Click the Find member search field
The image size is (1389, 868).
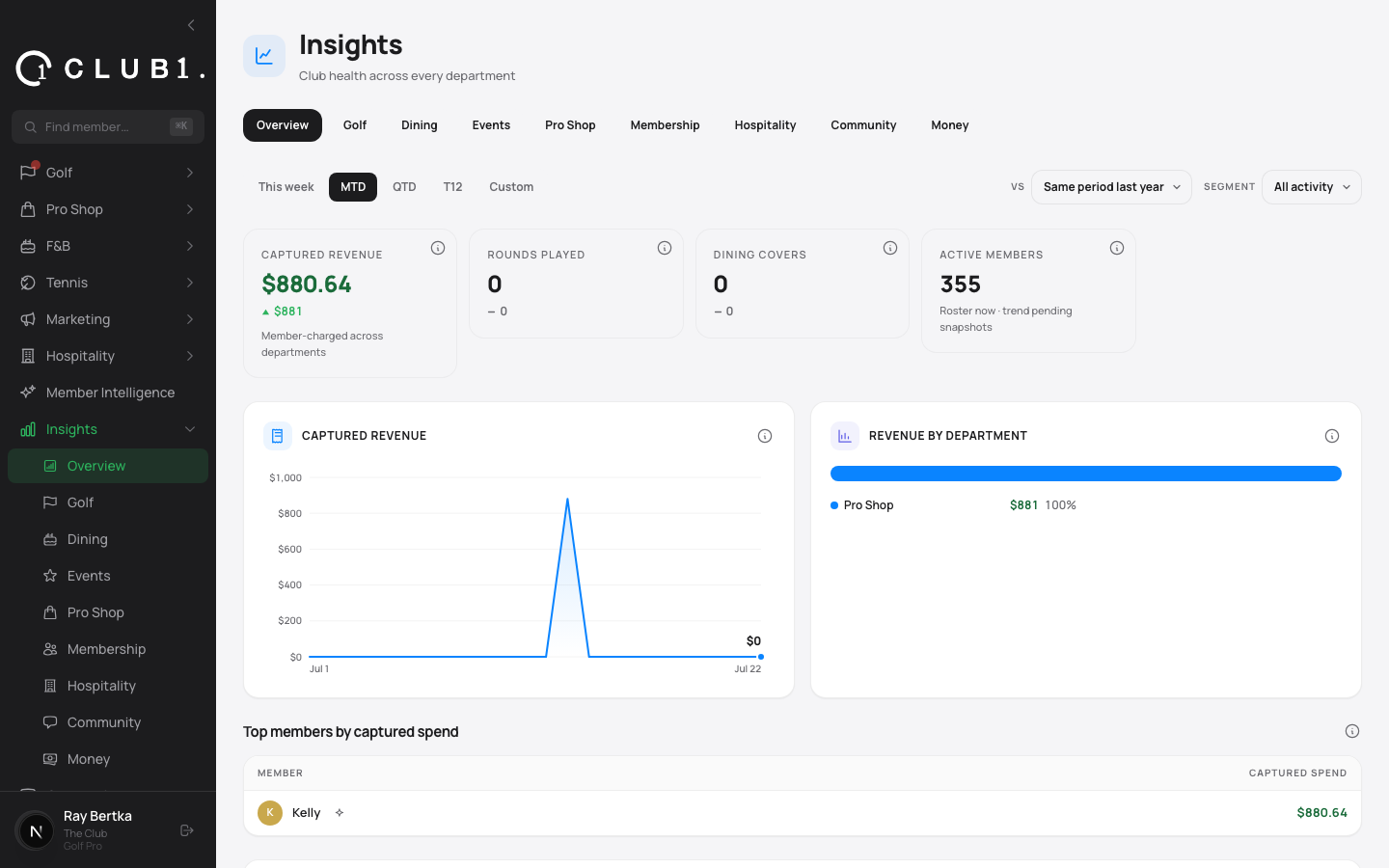[108, 126]
